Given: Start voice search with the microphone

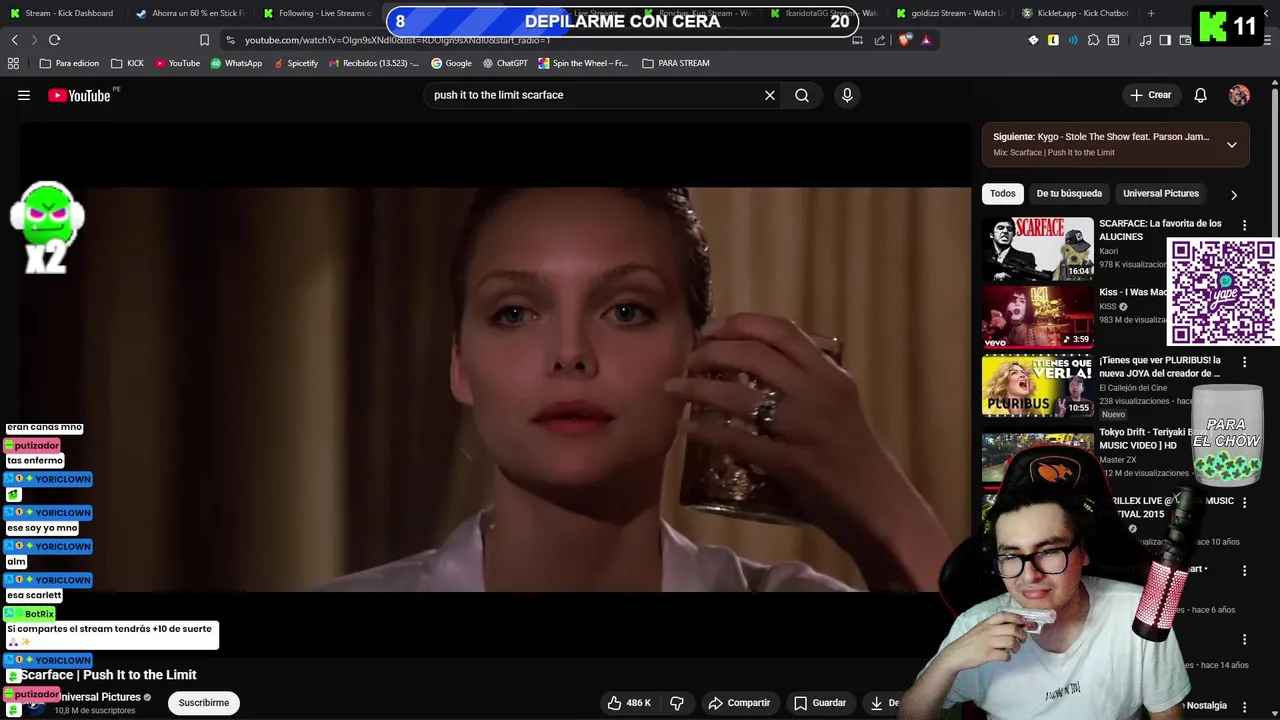Looking at the screenshot, I should click(847, 95).
